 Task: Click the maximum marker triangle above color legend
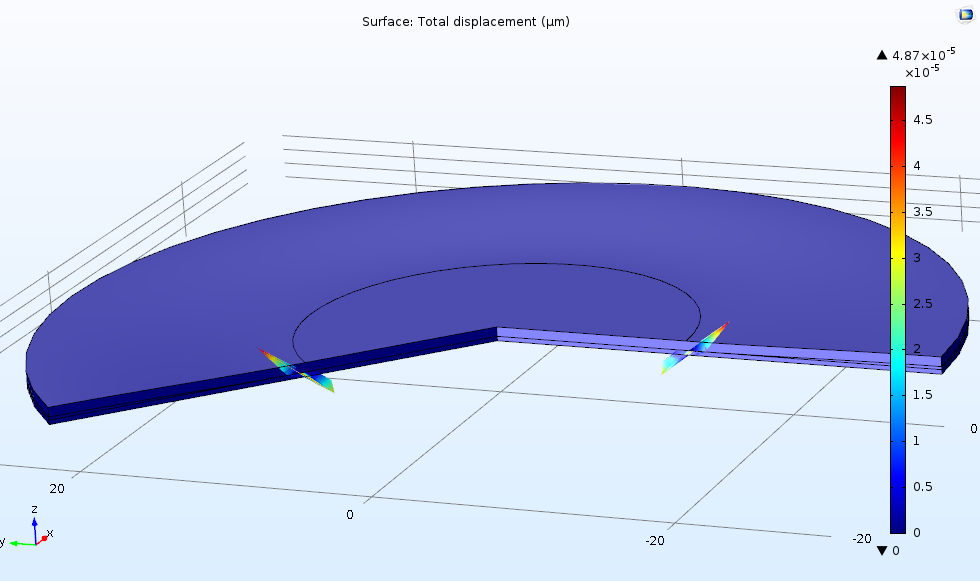[x=881, y=55]
